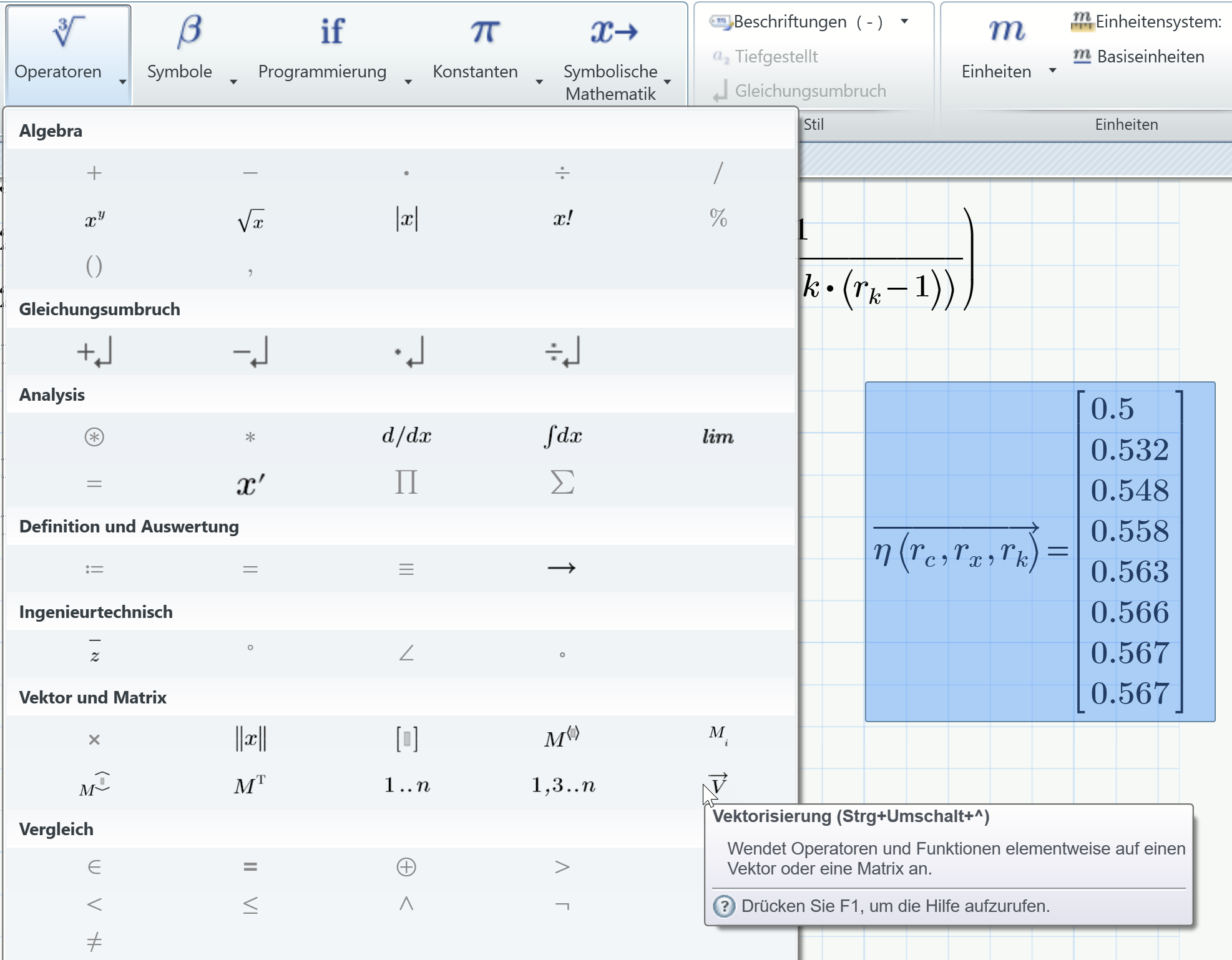1232x960 pixels.
Task: Open the Beschriftungen dropdown
Action: click(x=904, y=21)
